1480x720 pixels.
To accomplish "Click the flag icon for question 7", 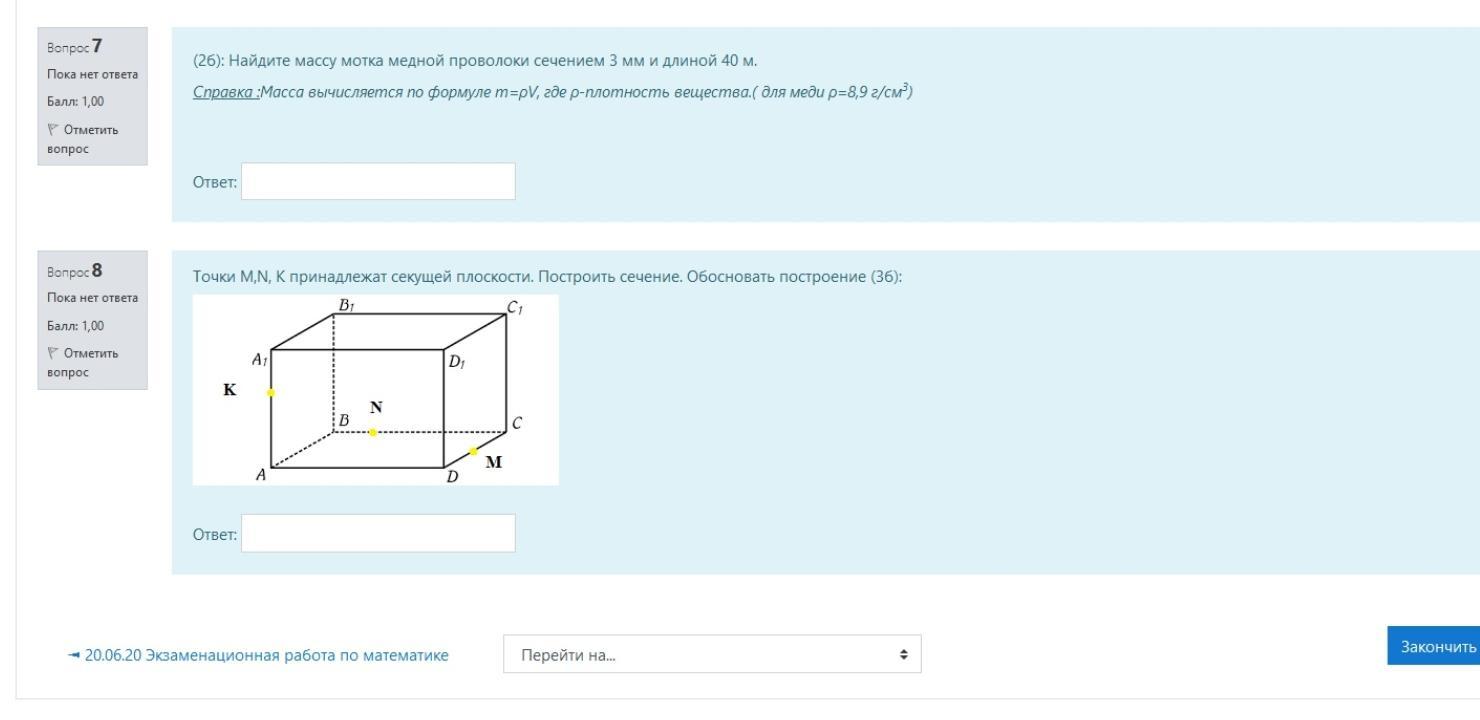I will 52,129.
